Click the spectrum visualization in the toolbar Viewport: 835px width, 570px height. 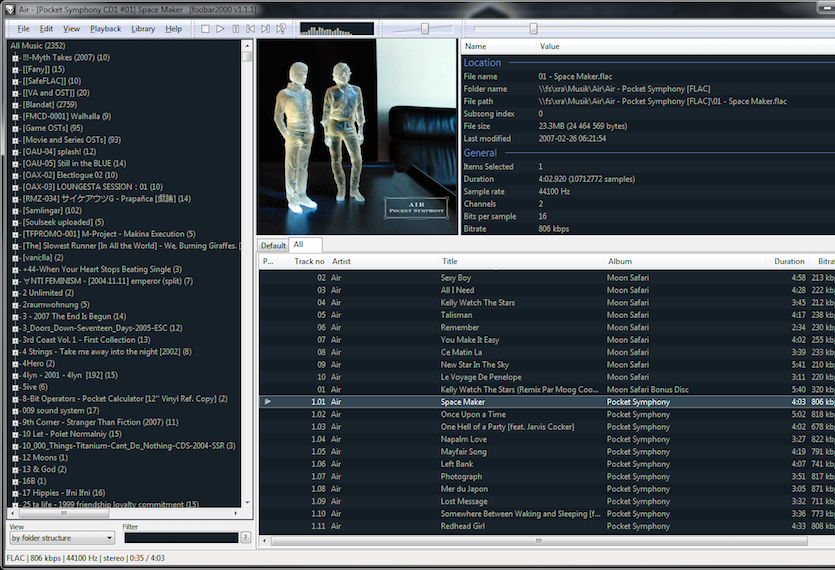(x=337, y=29)
